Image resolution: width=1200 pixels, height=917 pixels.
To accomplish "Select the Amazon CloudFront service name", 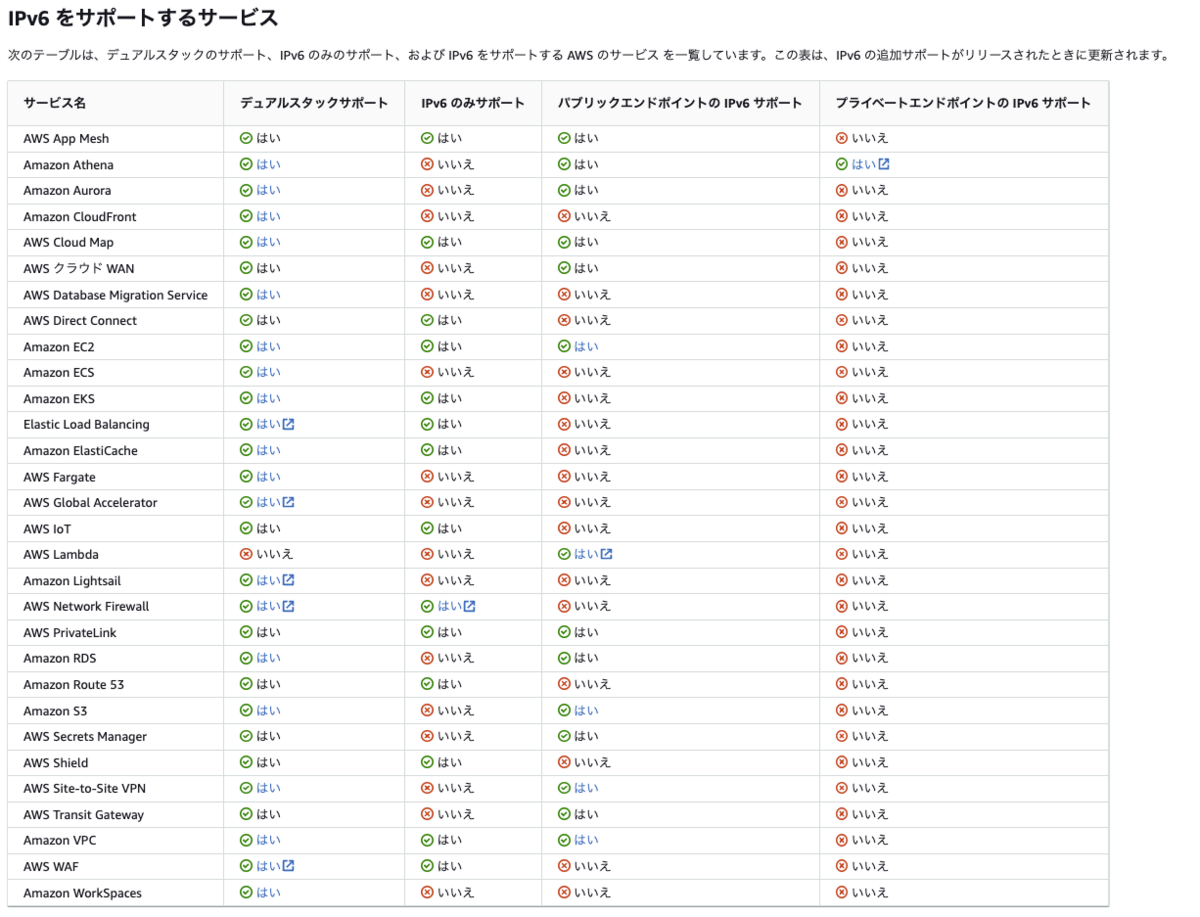I will [80, 217].
